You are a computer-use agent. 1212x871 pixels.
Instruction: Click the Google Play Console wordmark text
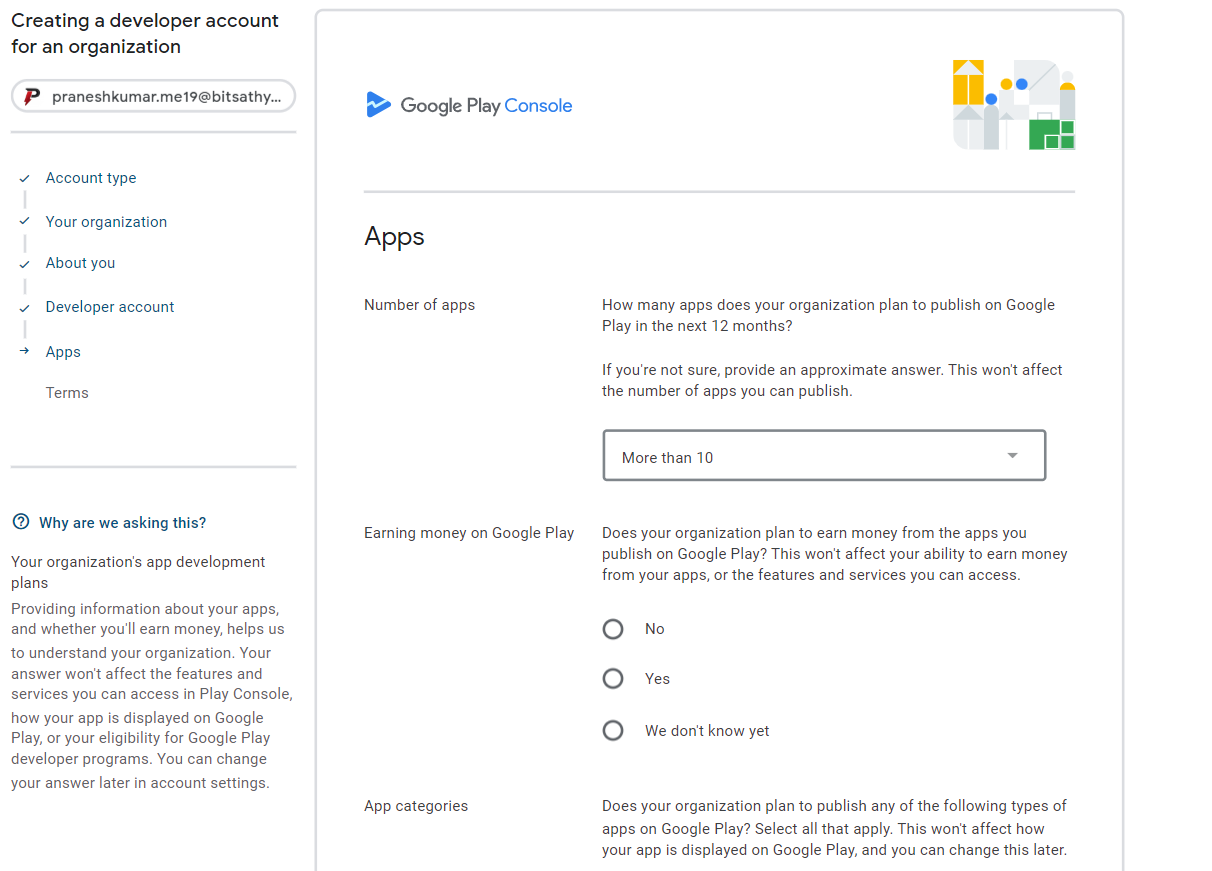tap(486, 105)
